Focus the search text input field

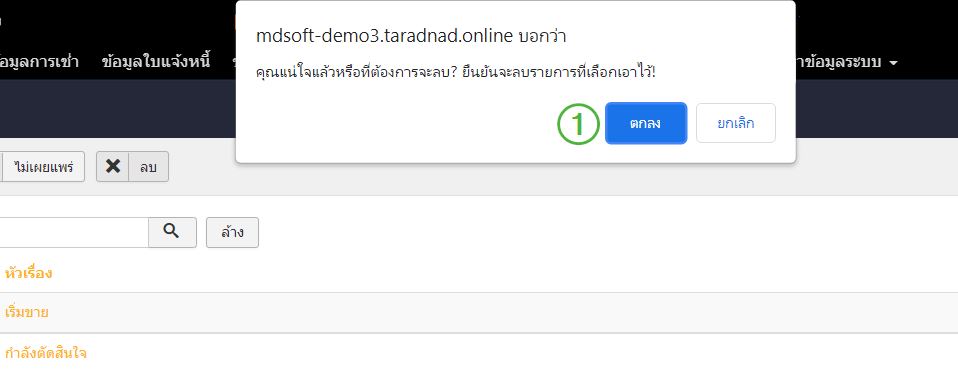(x=74, y=232)
